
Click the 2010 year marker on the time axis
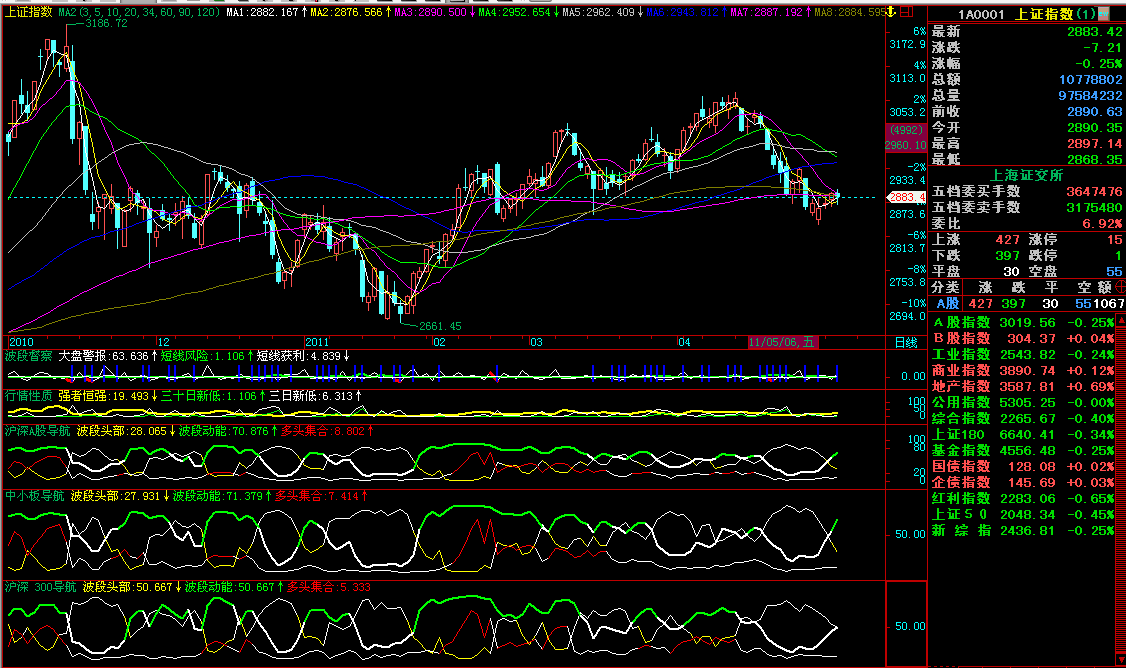point(21,343)
